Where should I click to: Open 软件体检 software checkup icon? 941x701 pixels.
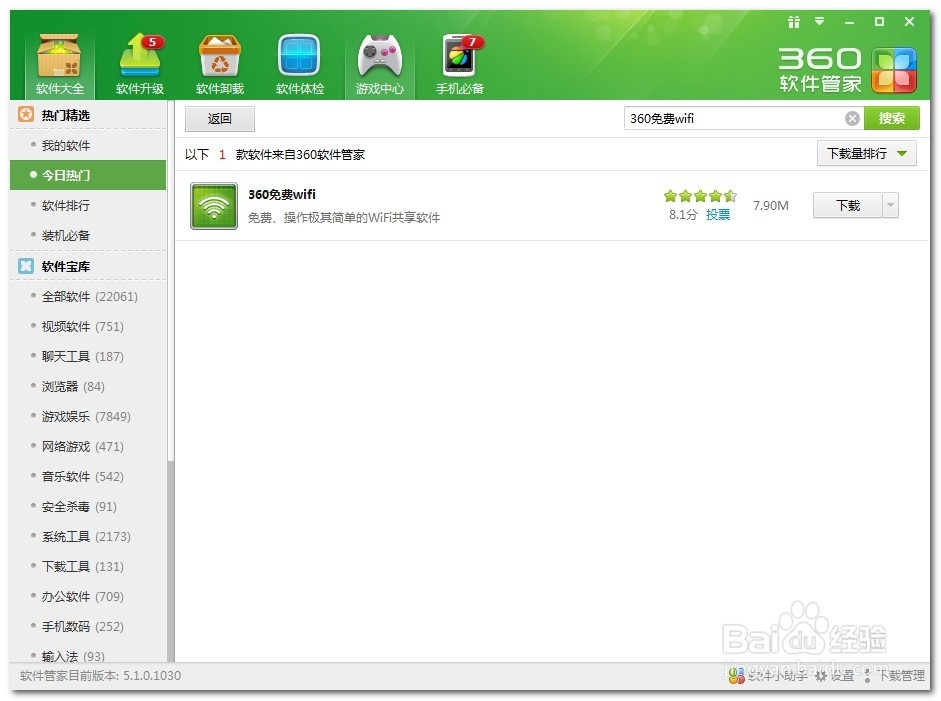pos(299,65)
